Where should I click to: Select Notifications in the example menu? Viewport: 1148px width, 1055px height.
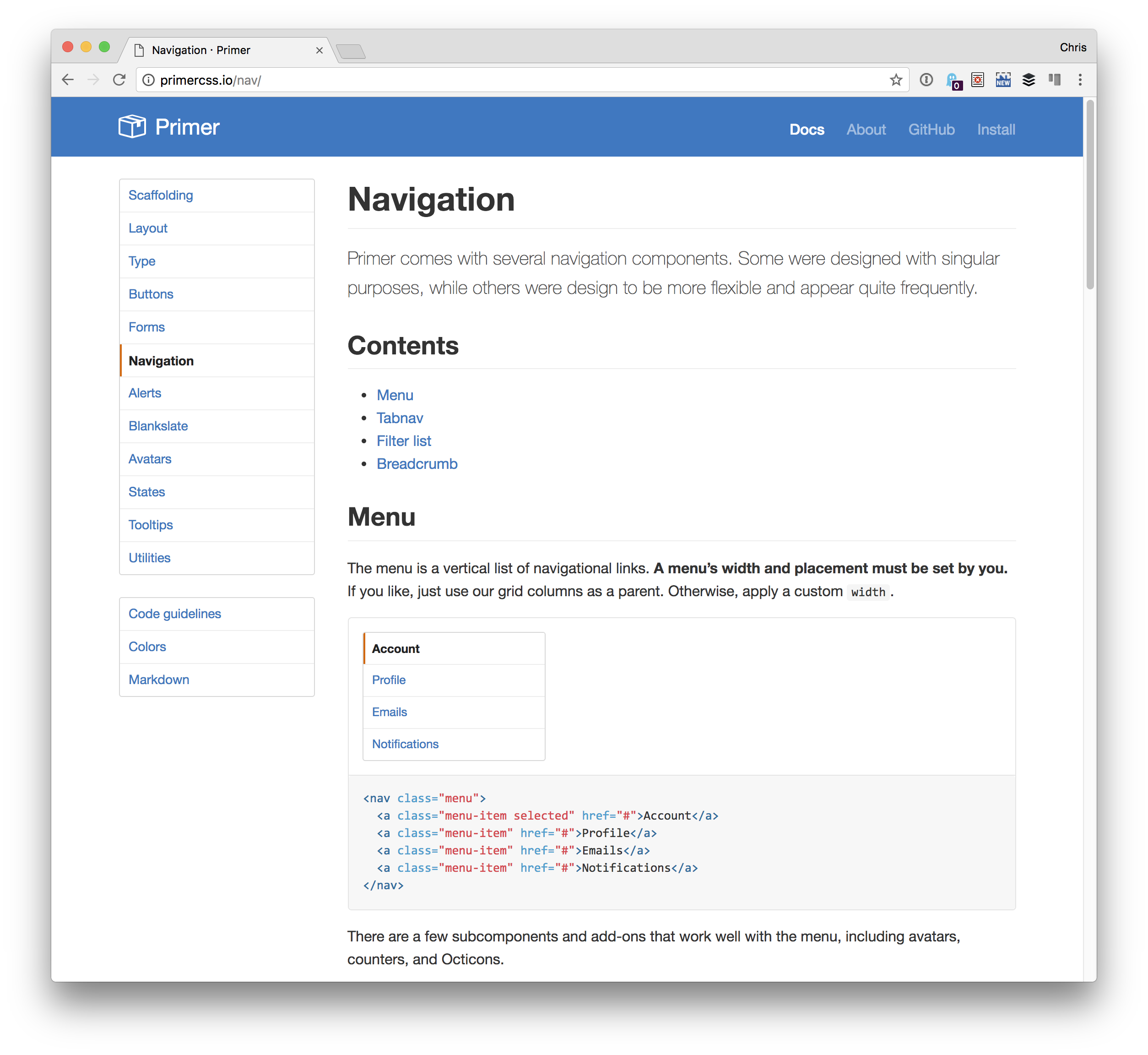454,745
